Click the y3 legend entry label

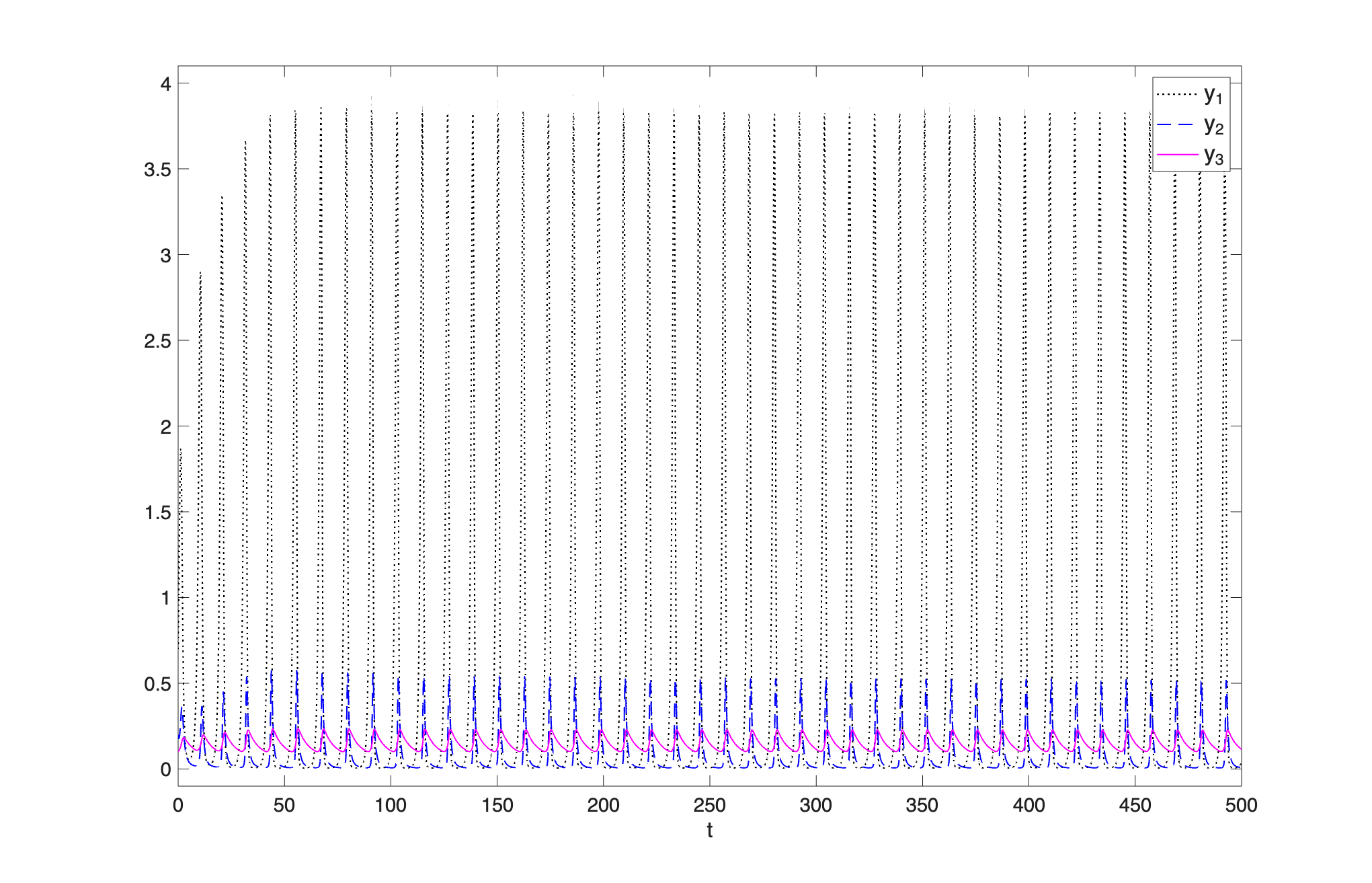click(x=1213, y=156)
